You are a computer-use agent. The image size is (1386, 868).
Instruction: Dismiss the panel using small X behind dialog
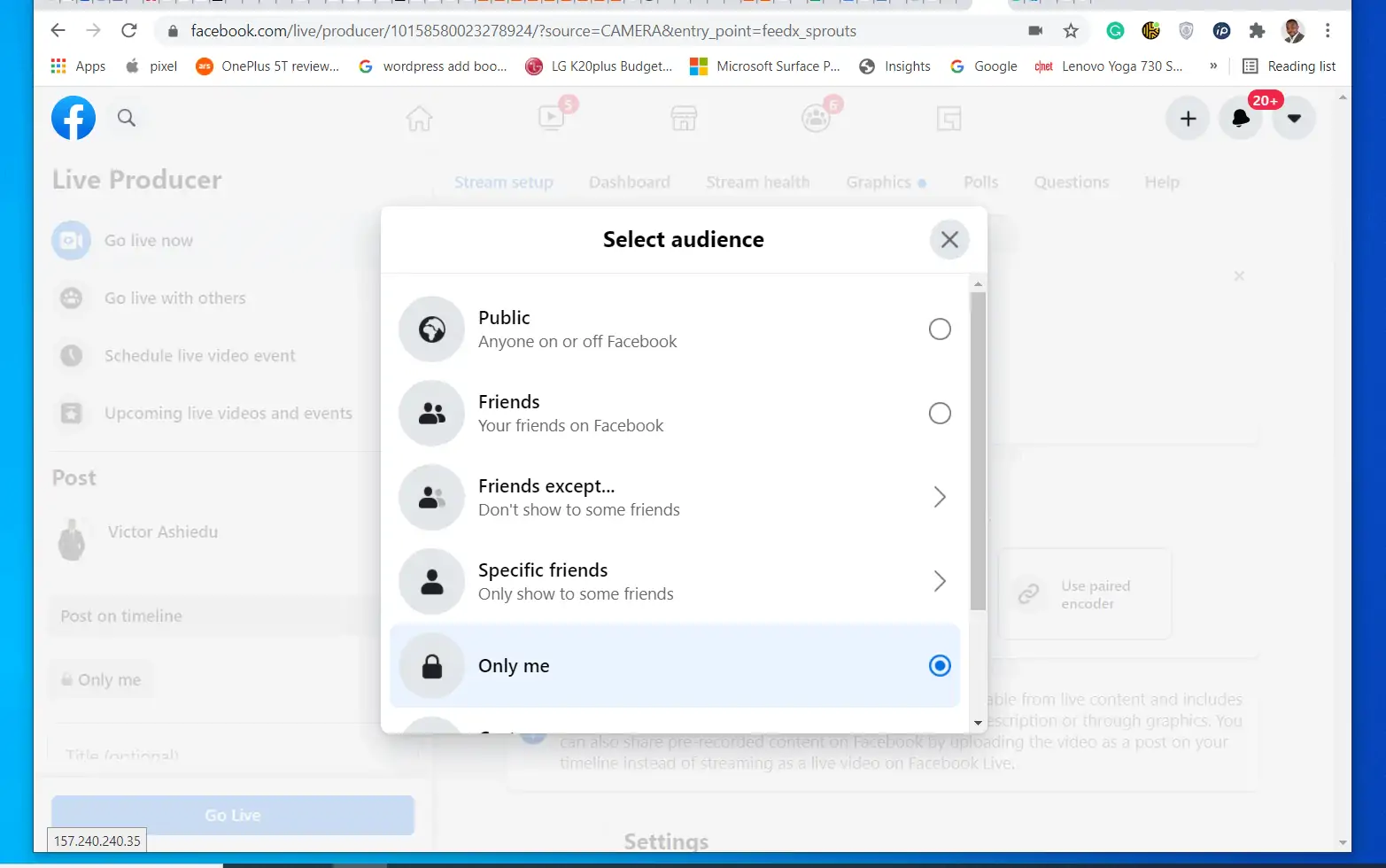point(1239,276)
